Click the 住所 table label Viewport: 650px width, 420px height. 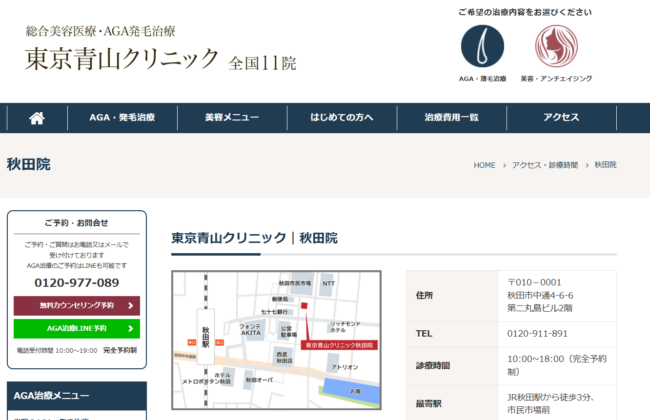tap(424, 296)
